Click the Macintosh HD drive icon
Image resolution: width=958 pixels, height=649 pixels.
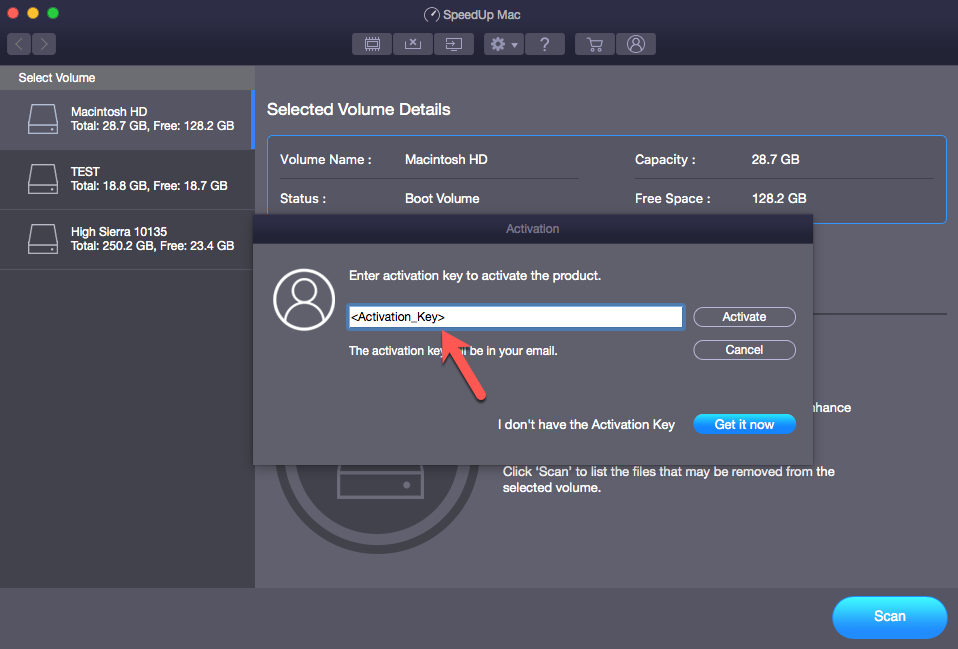[43, 119]
